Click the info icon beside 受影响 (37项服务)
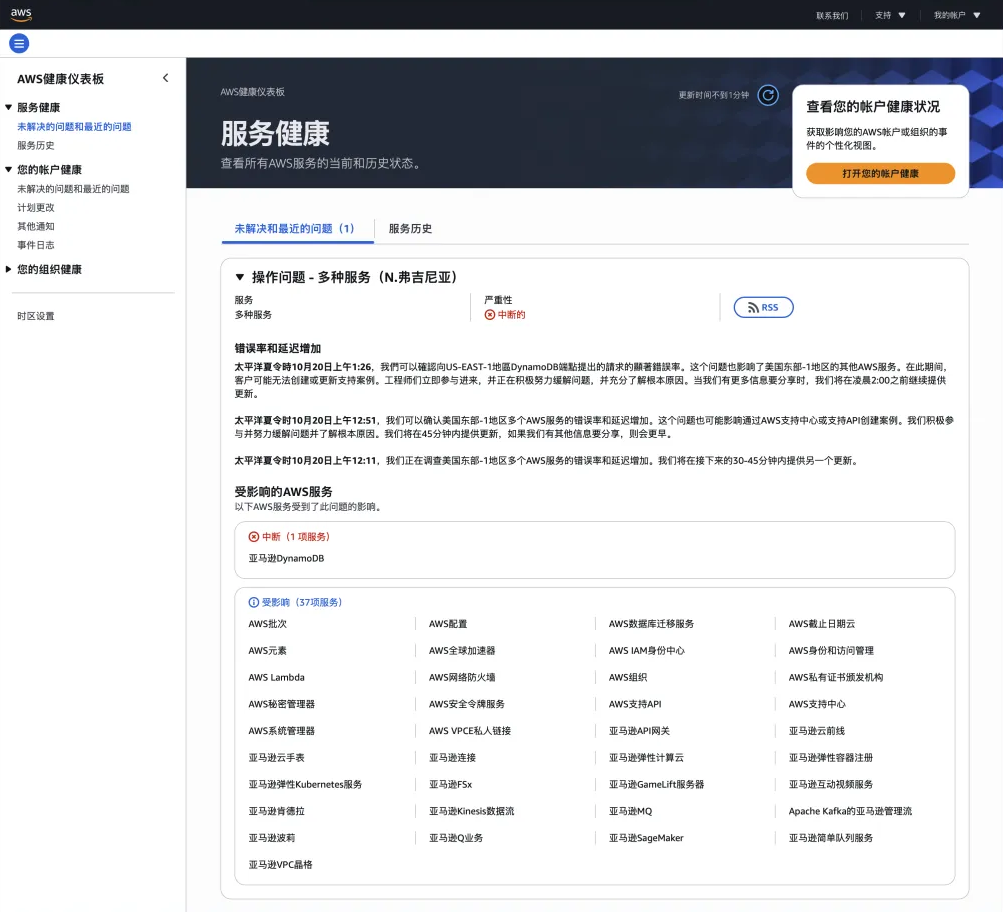1003x912 pixels. (254, 602)
